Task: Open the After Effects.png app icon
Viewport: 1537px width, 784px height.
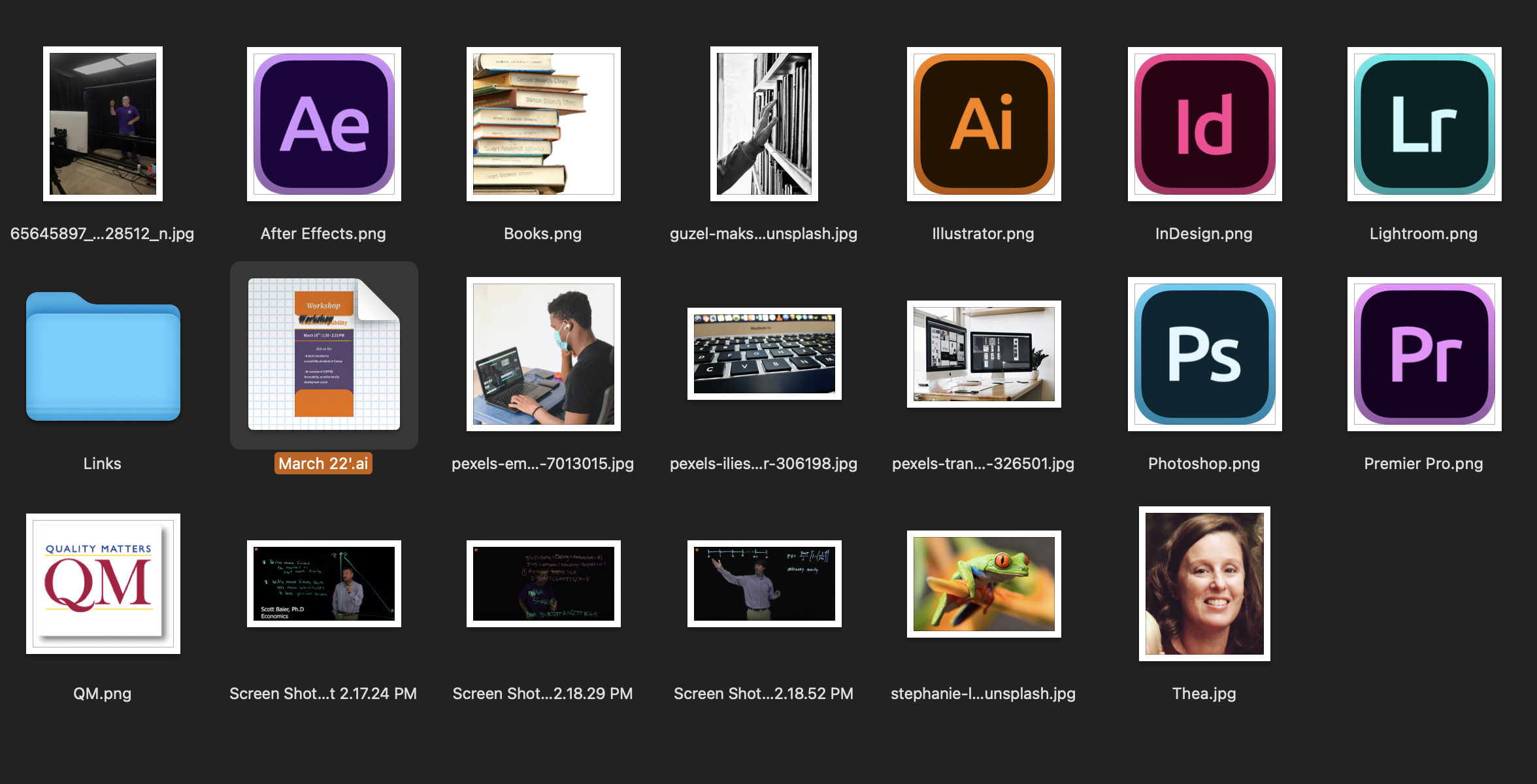Action: click(323, 124)
